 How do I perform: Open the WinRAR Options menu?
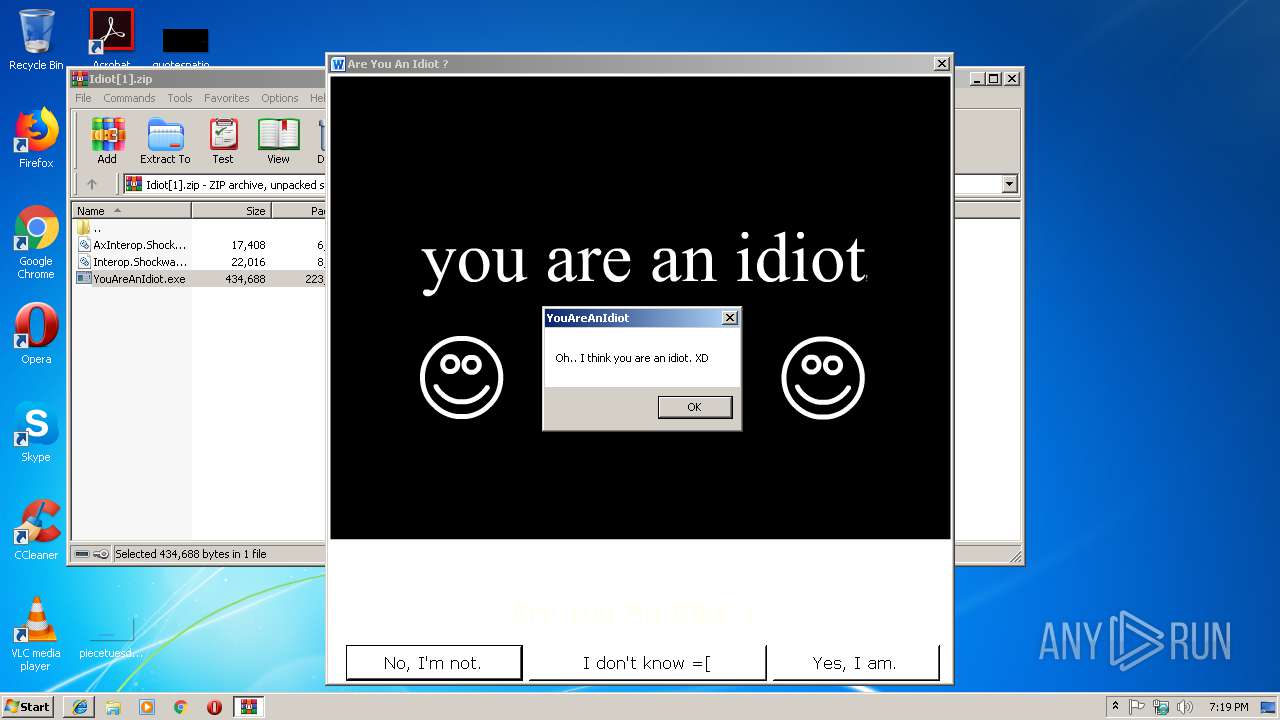pos(280,98)
